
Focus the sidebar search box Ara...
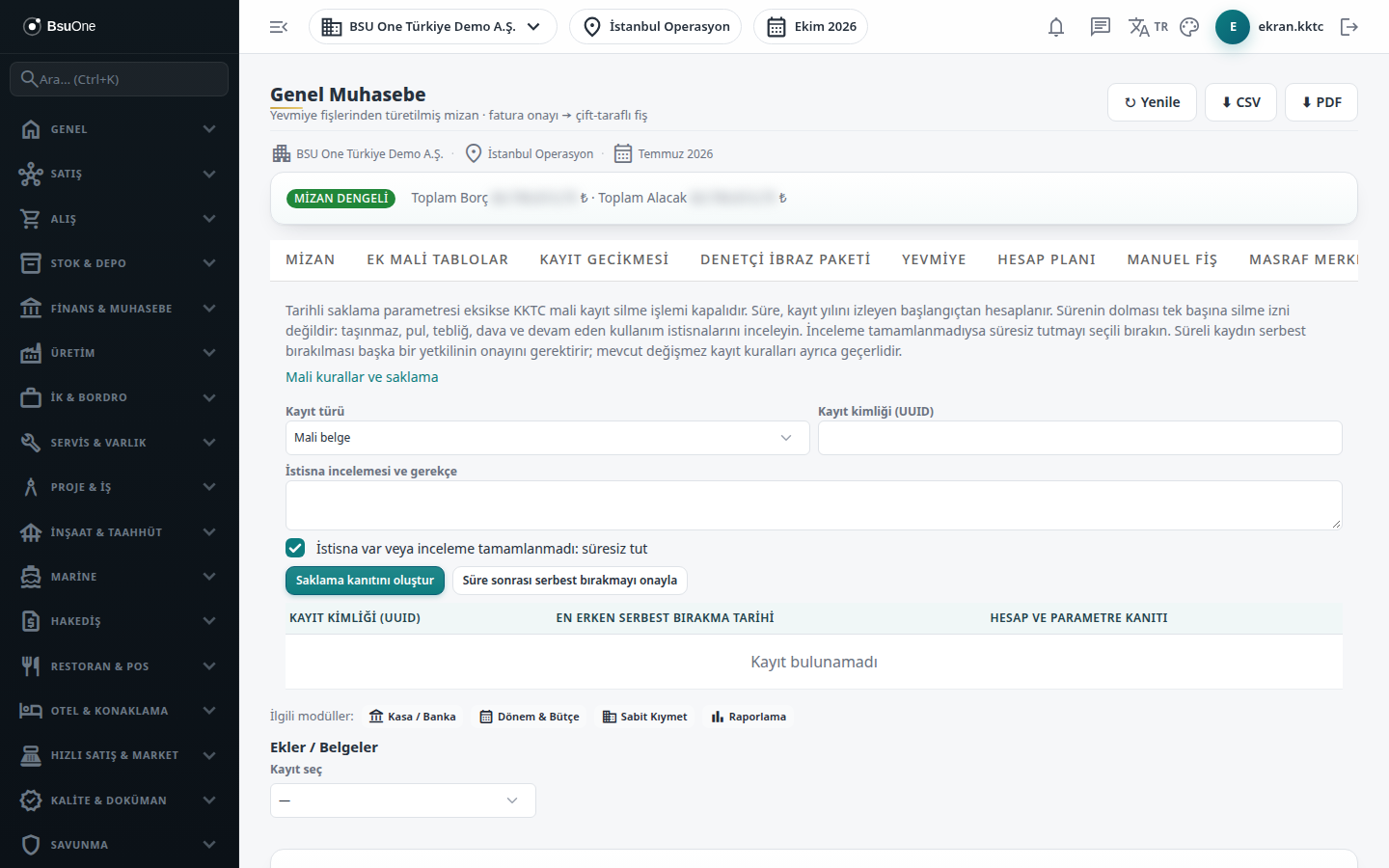[120, 79]
